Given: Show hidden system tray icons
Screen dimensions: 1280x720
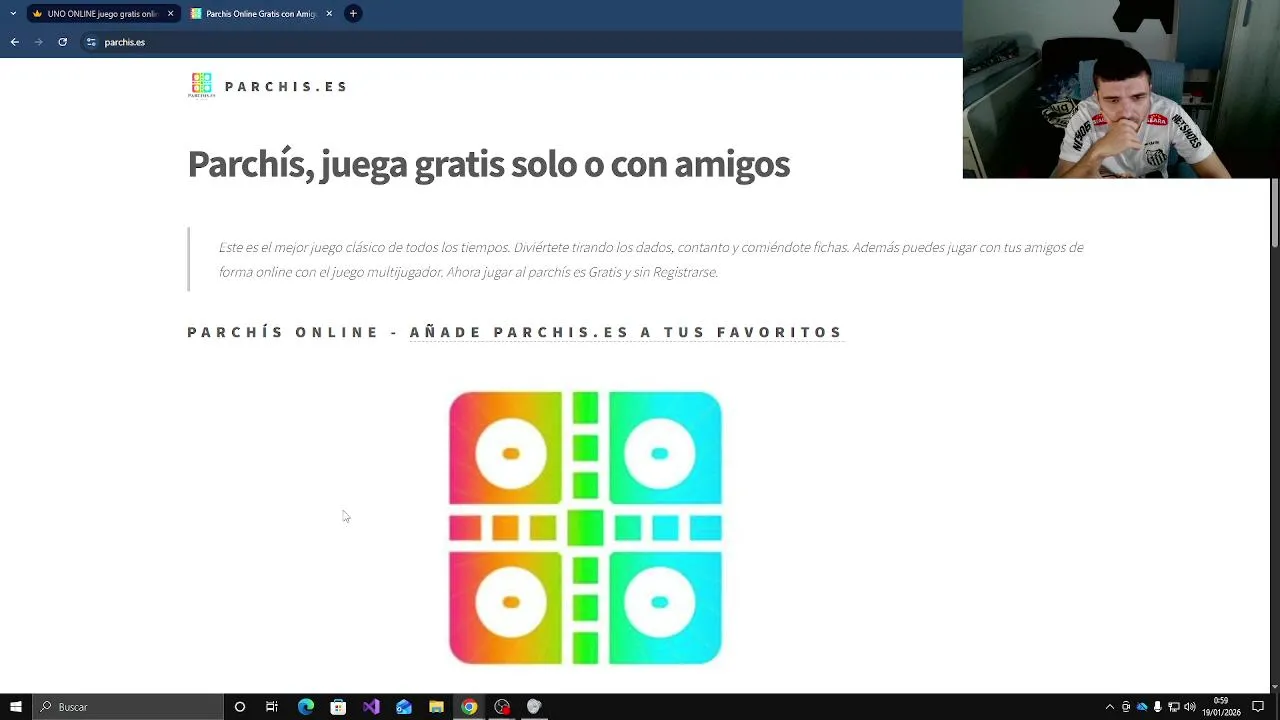Looking at the screenshot, I should [x=1109, y=707].
